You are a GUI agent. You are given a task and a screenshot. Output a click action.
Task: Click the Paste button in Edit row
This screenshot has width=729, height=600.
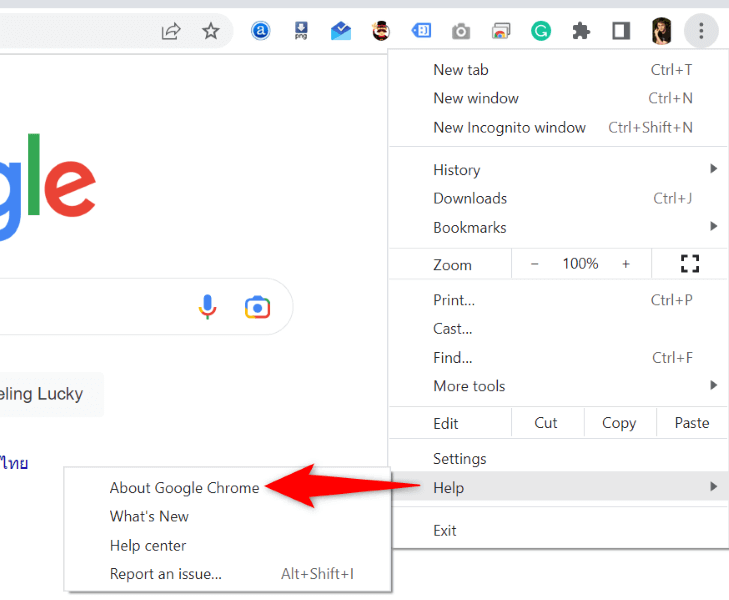[691, 423]
